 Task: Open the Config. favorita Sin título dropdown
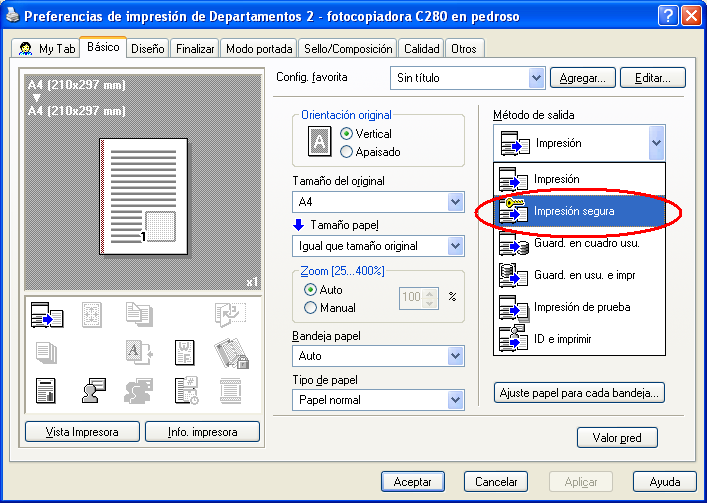468,78
